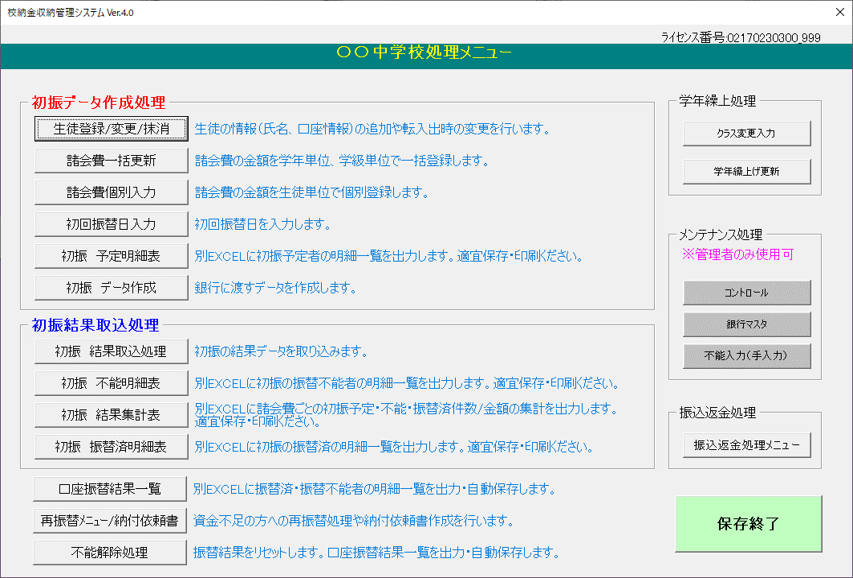
Task: Open クラス変更入力 for class change entry
Action: (746, 133)
